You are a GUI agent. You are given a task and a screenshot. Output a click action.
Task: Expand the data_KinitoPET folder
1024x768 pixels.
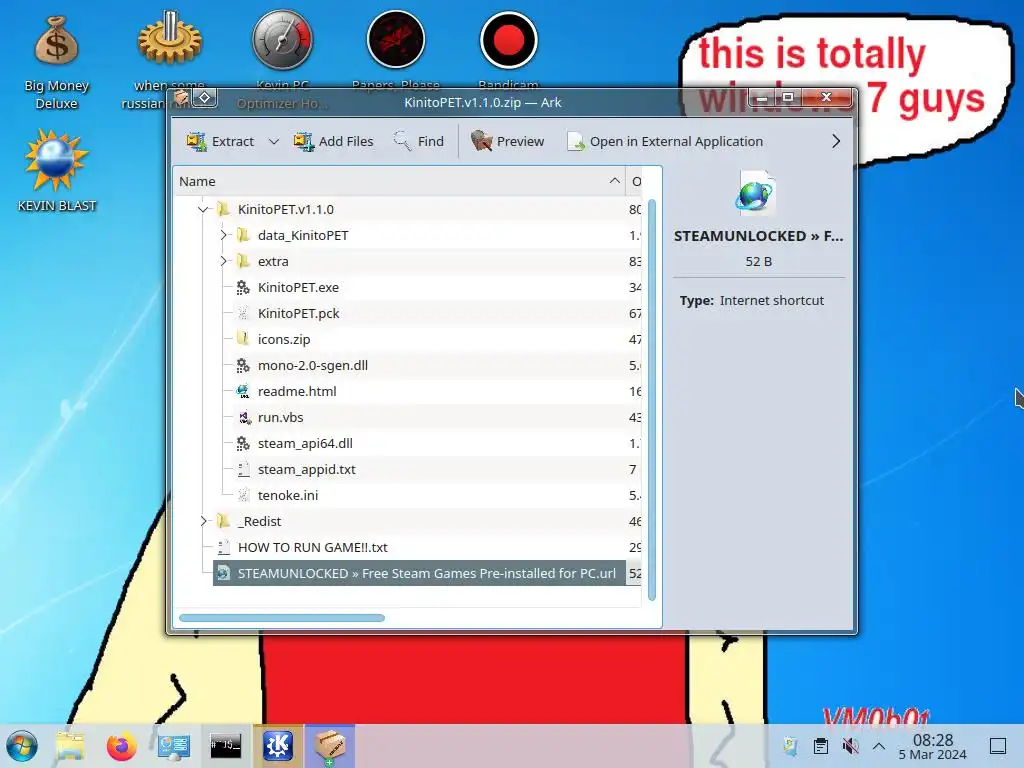point(223,235)
